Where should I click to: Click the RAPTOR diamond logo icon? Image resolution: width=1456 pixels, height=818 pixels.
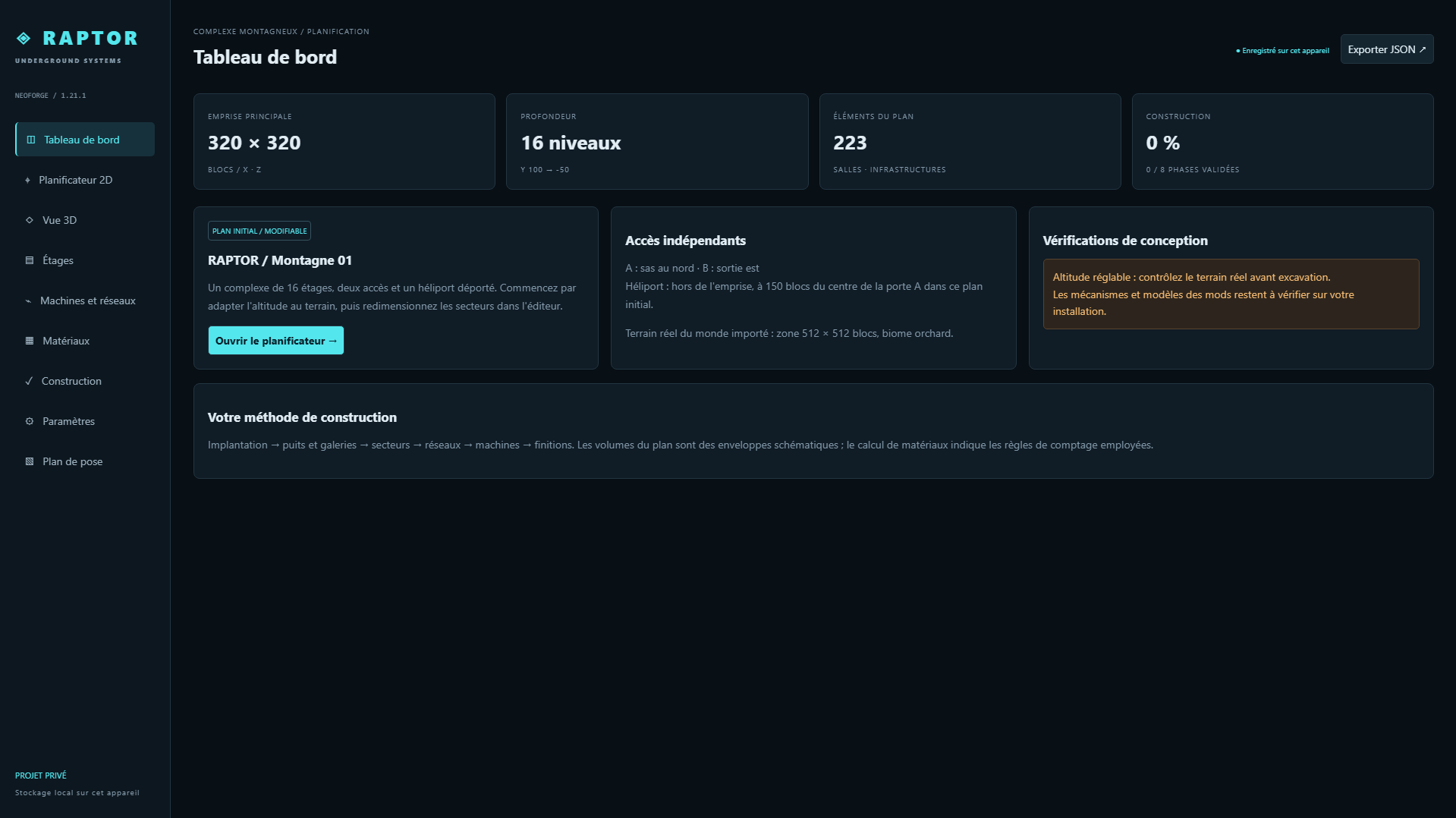tap(24, 38)
